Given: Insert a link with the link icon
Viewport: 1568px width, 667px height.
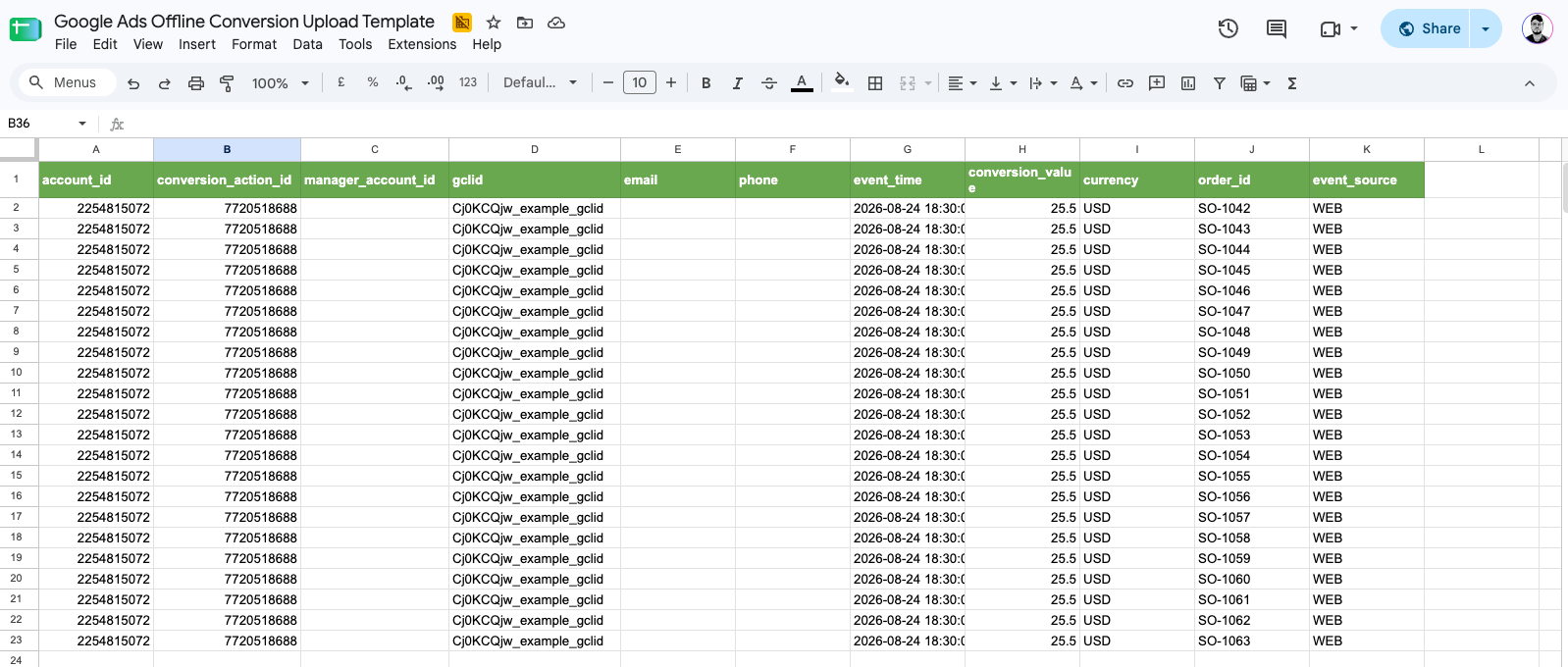Looking at the screenshot, I should click(1125, 83).
